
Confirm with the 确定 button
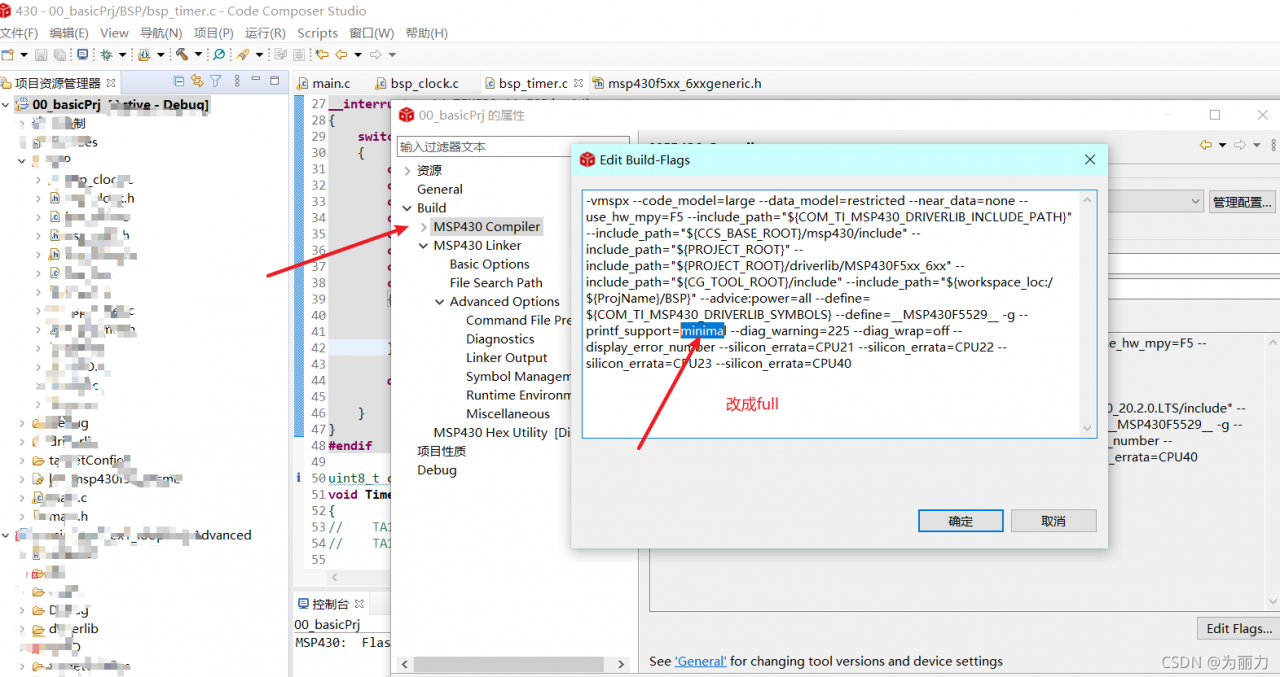coord(960,521)
